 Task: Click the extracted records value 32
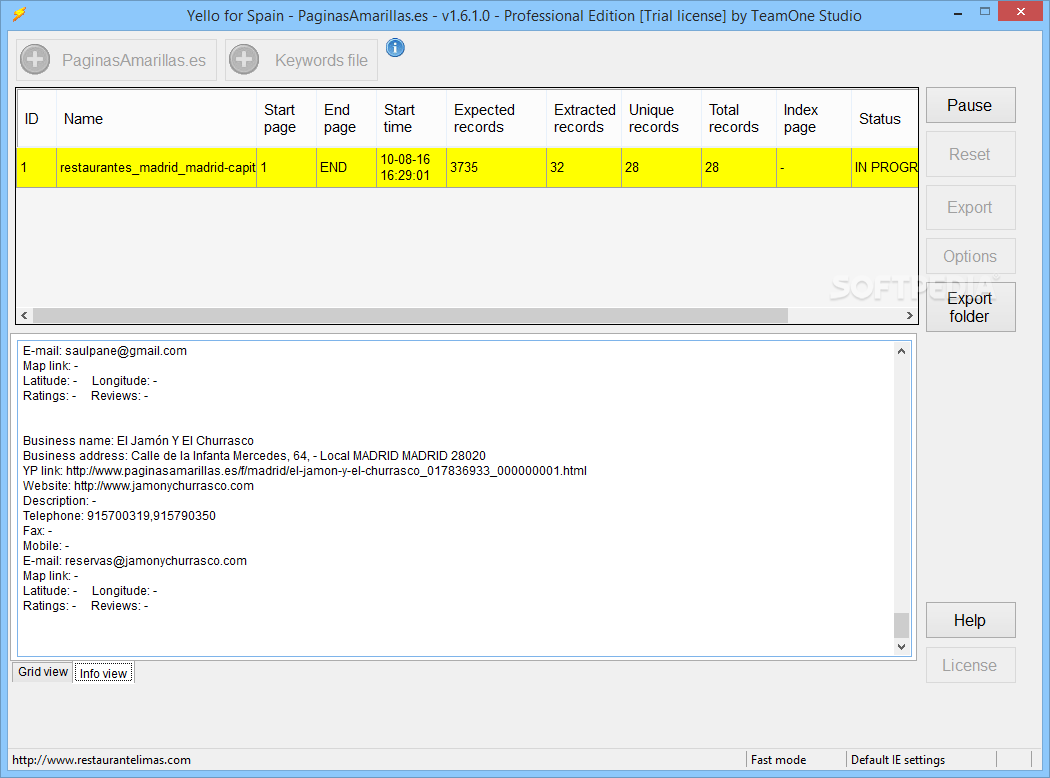pos(584,167)
